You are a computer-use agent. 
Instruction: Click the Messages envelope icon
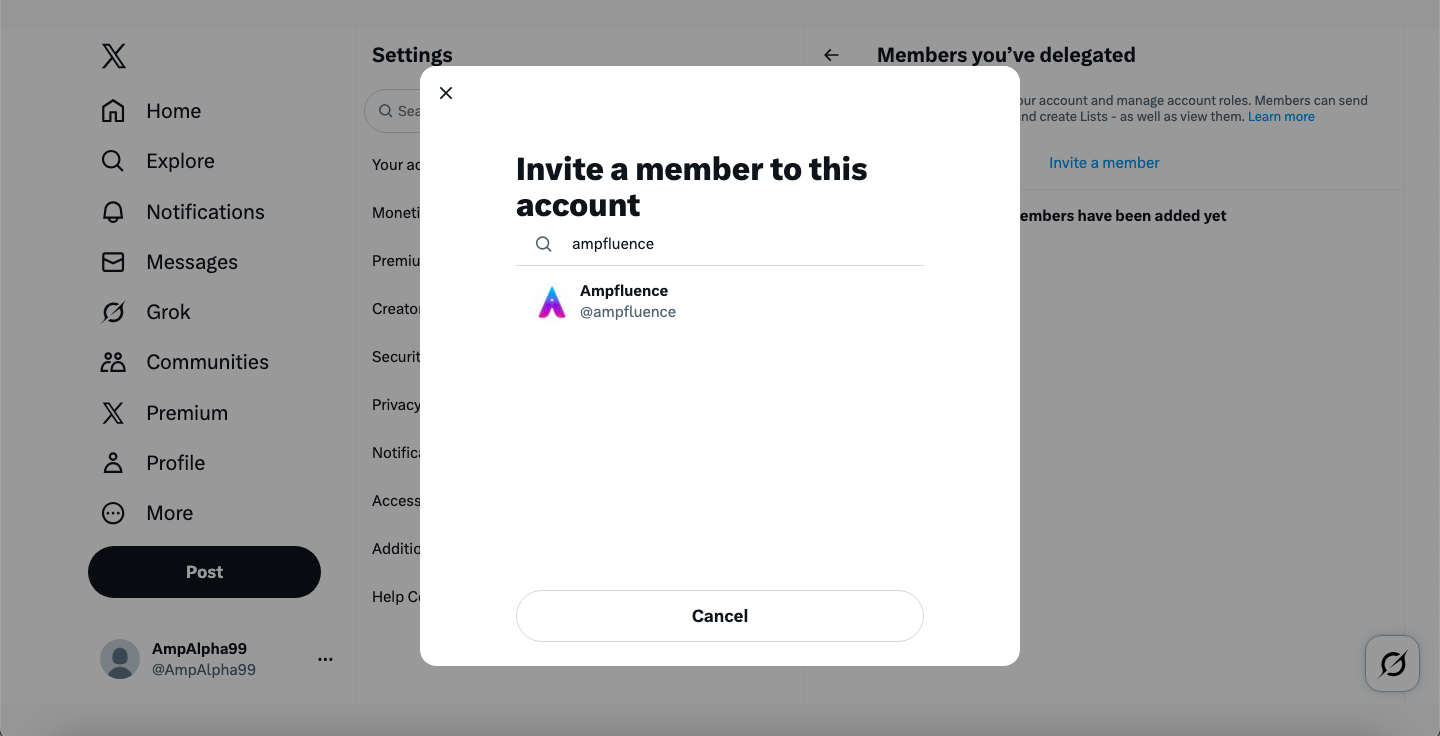coord(113,262)
